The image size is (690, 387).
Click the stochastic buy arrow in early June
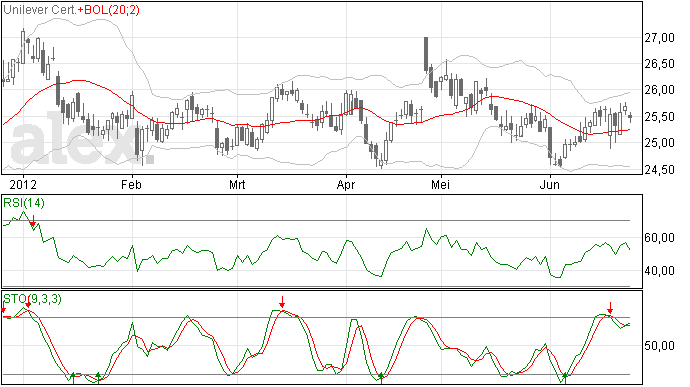point(565,378)
